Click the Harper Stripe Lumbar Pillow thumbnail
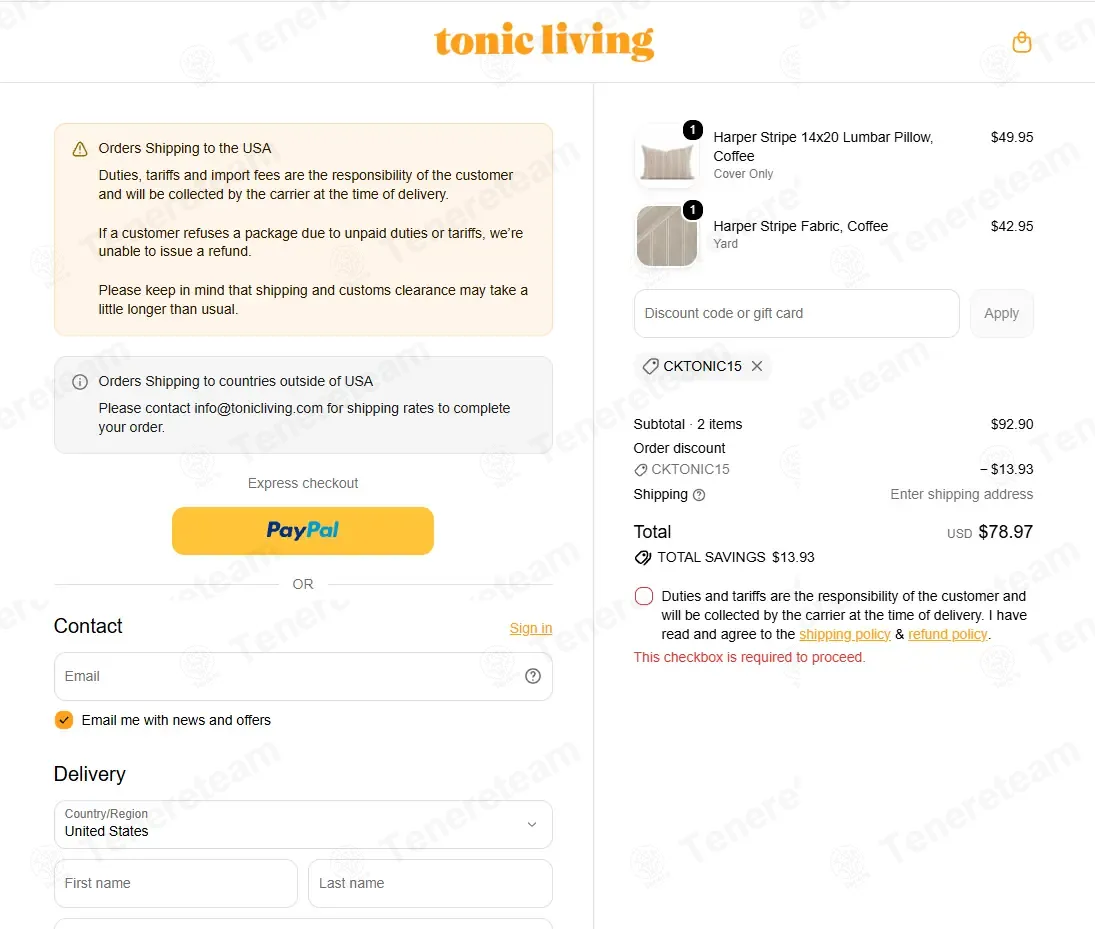1095x929 pixels. point(667,156)
